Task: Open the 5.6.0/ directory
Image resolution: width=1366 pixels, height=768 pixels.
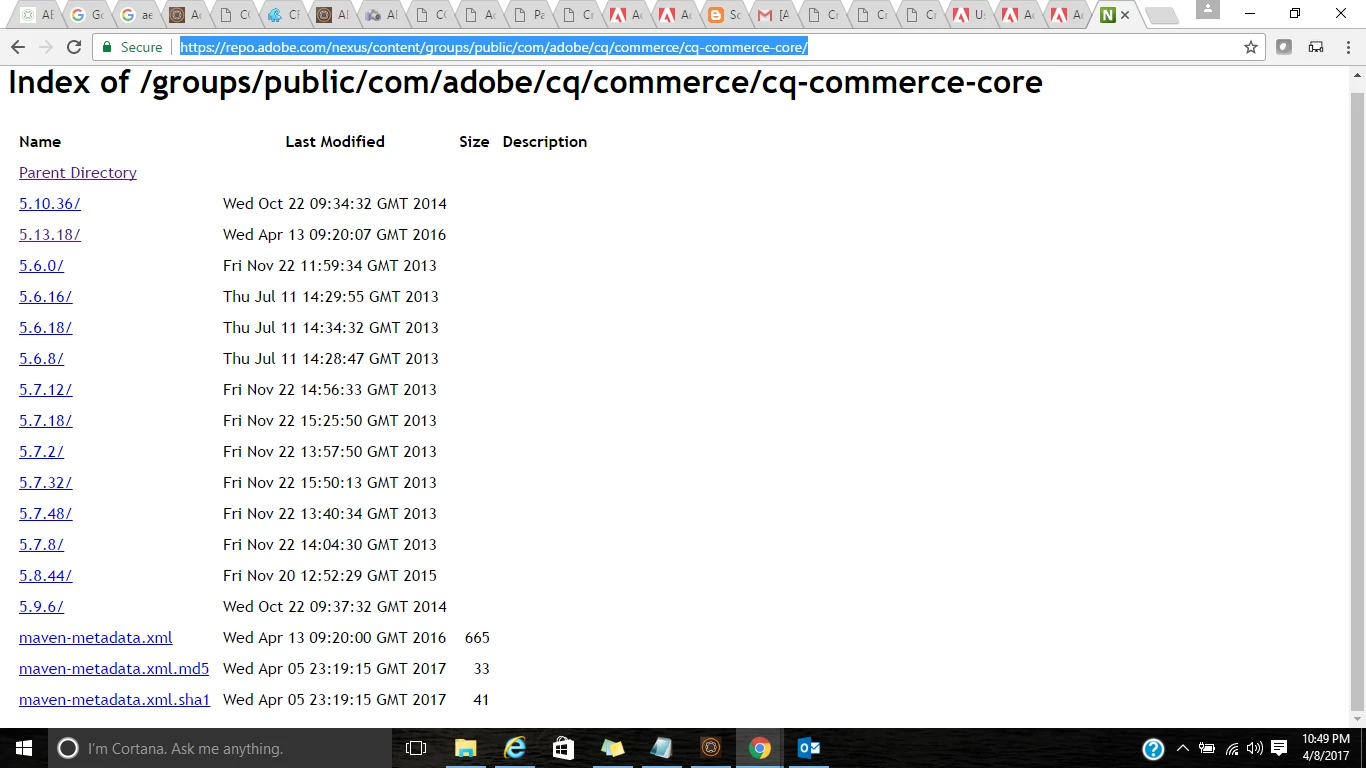Action: (x=41, y=266)
